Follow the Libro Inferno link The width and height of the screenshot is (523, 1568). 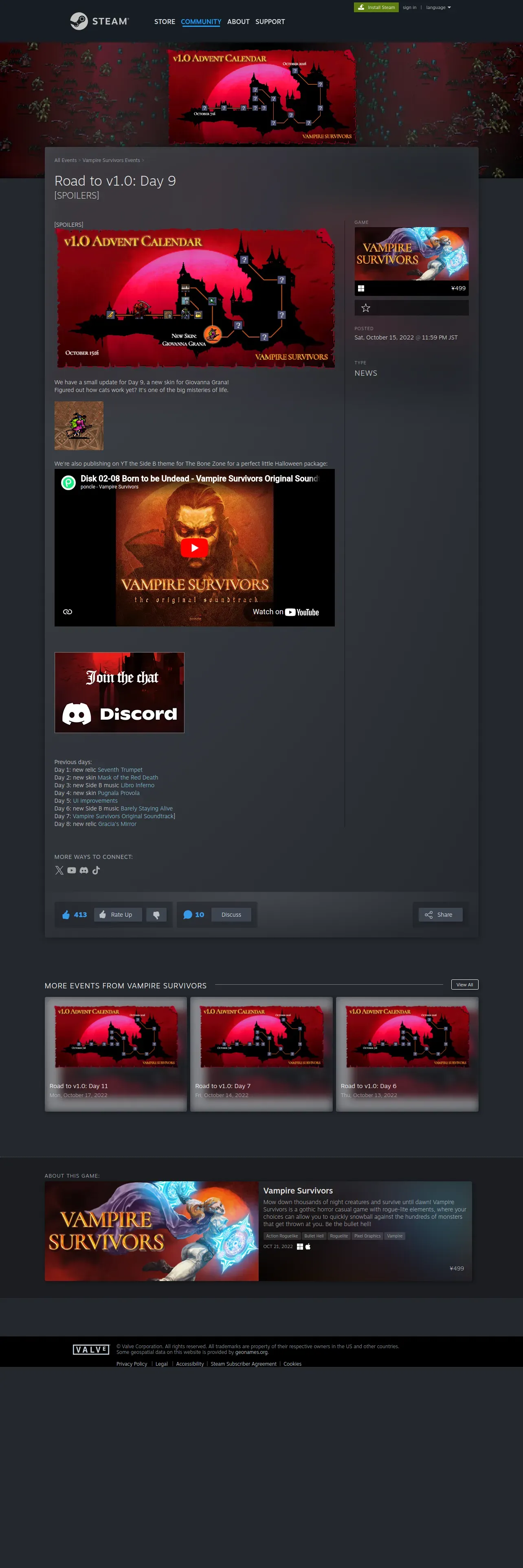point(138,785)
